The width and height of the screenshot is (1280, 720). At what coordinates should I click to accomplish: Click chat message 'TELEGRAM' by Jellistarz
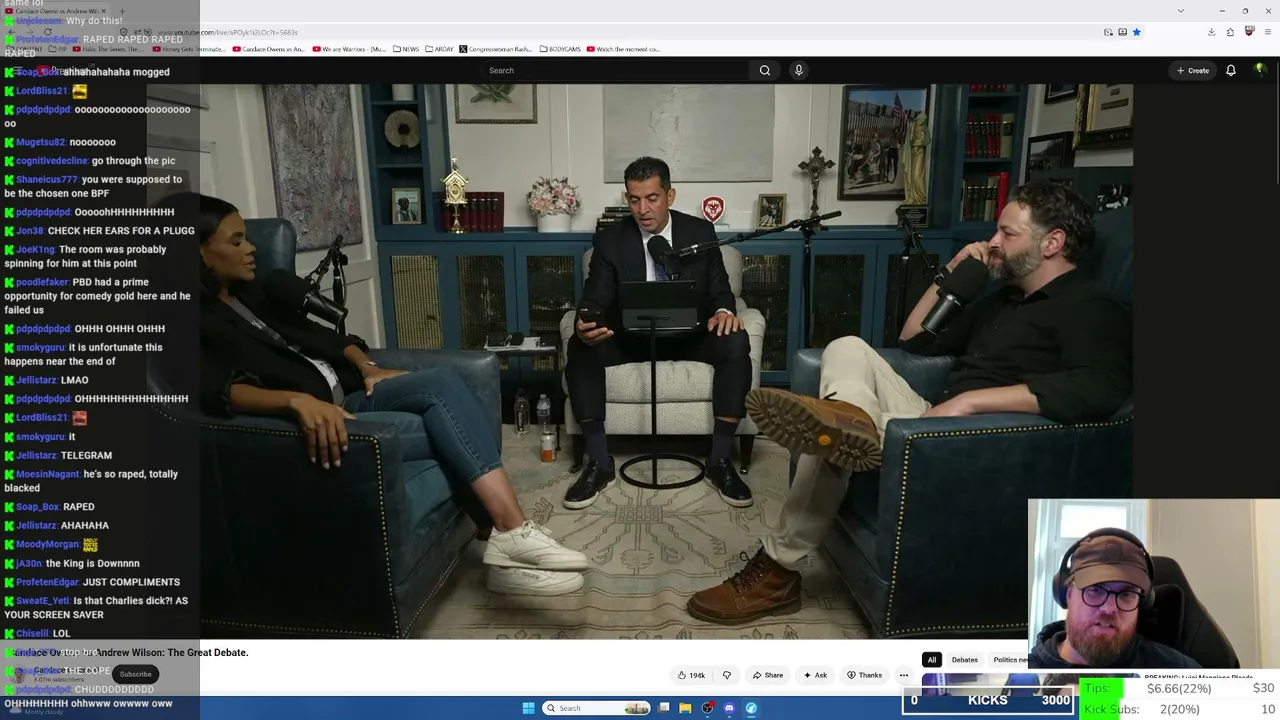coord(86,455)
